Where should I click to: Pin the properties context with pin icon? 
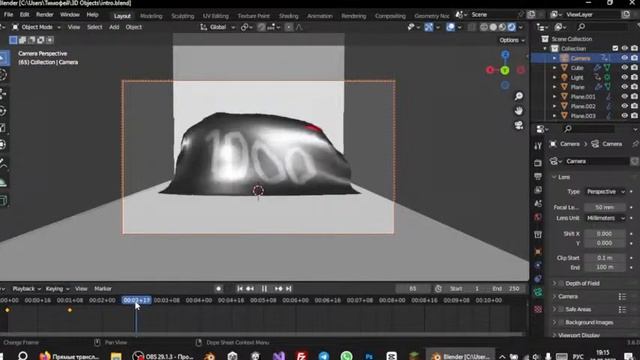[635, 144]
